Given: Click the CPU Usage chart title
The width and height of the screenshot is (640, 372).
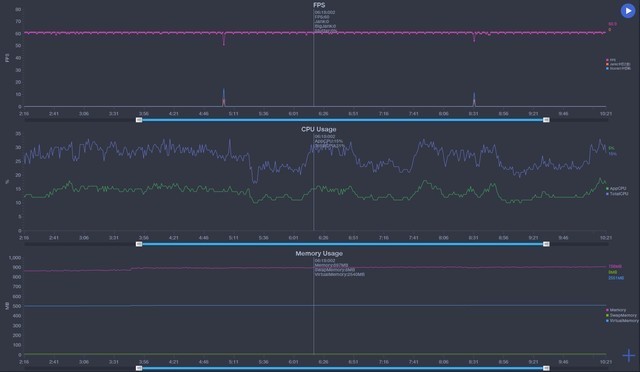Looking at the screenshot, I should coord(319,129).
